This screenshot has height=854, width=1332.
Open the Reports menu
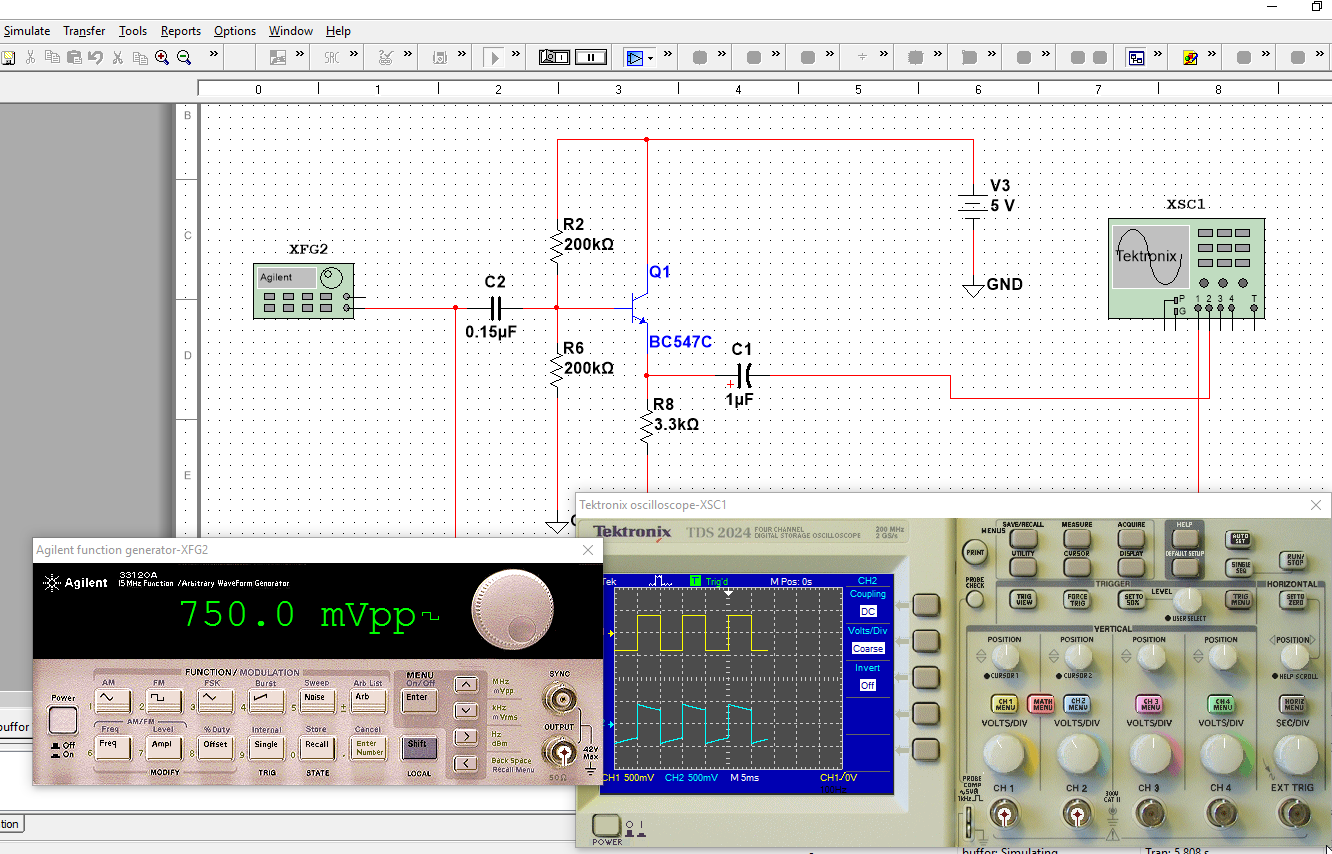coord(181,31)
